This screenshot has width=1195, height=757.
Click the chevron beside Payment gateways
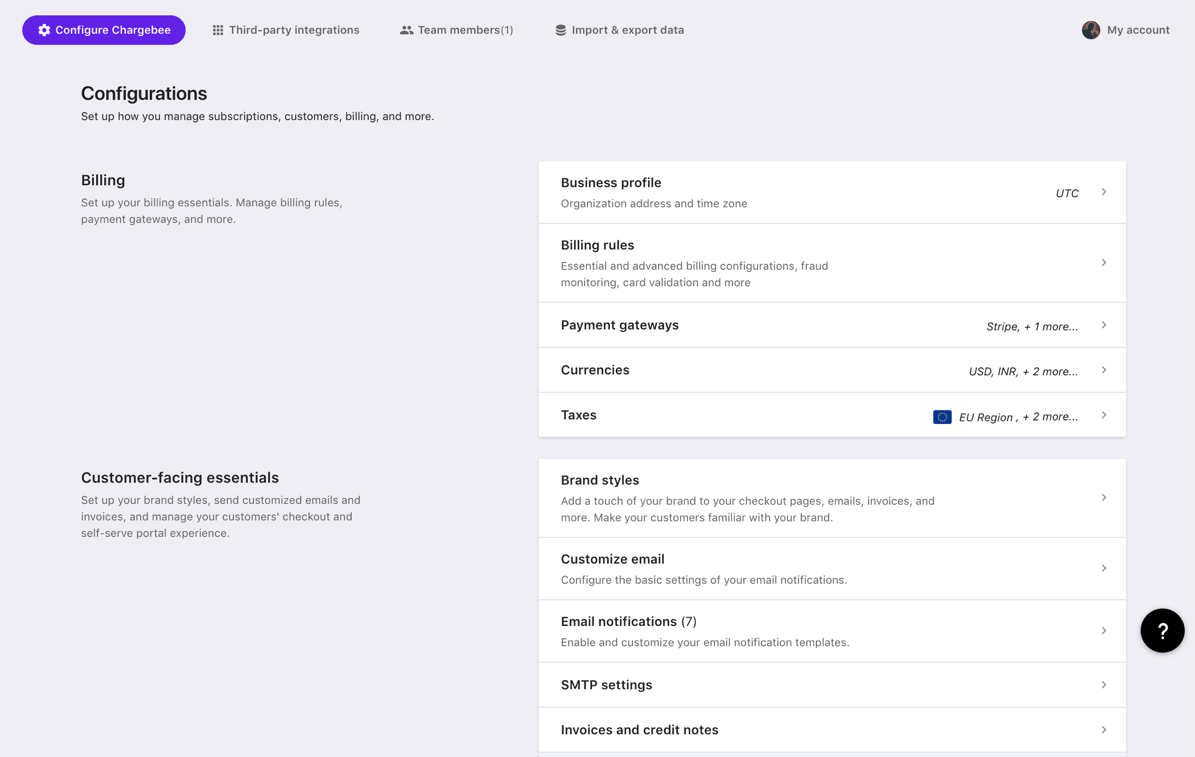[x=1104, y=325]
